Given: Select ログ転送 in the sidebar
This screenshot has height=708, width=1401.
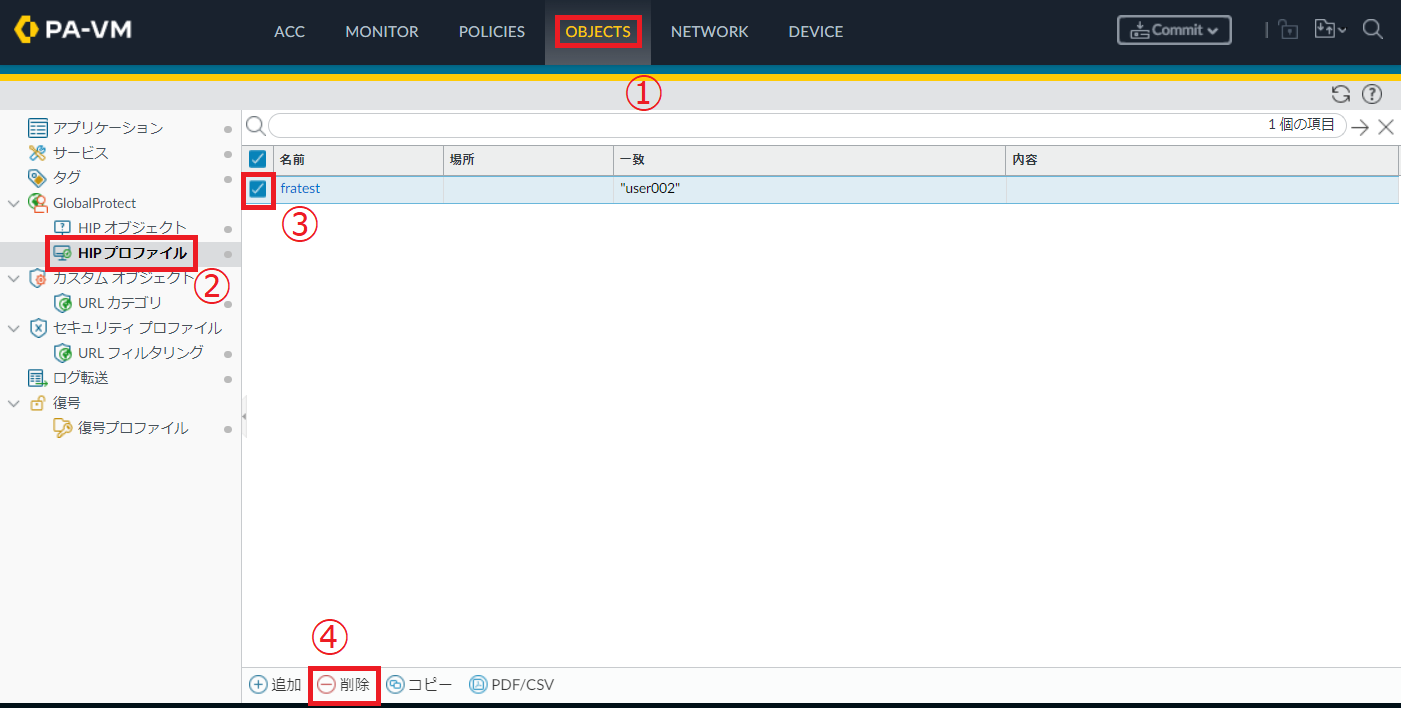Looking at the screenshot, I should (x=81, y=378).
